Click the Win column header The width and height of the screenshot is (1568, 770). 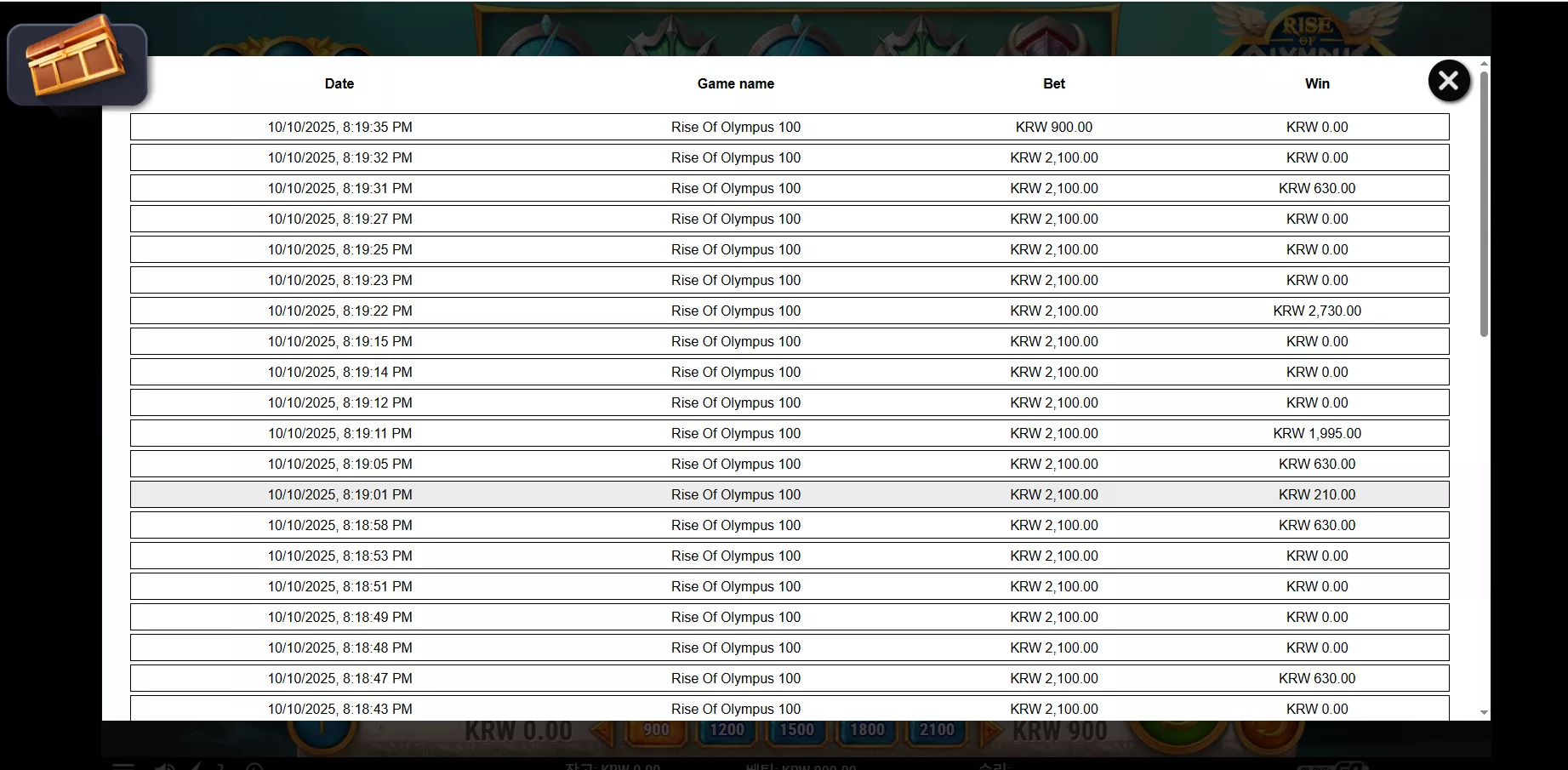tap(1317, 83)
